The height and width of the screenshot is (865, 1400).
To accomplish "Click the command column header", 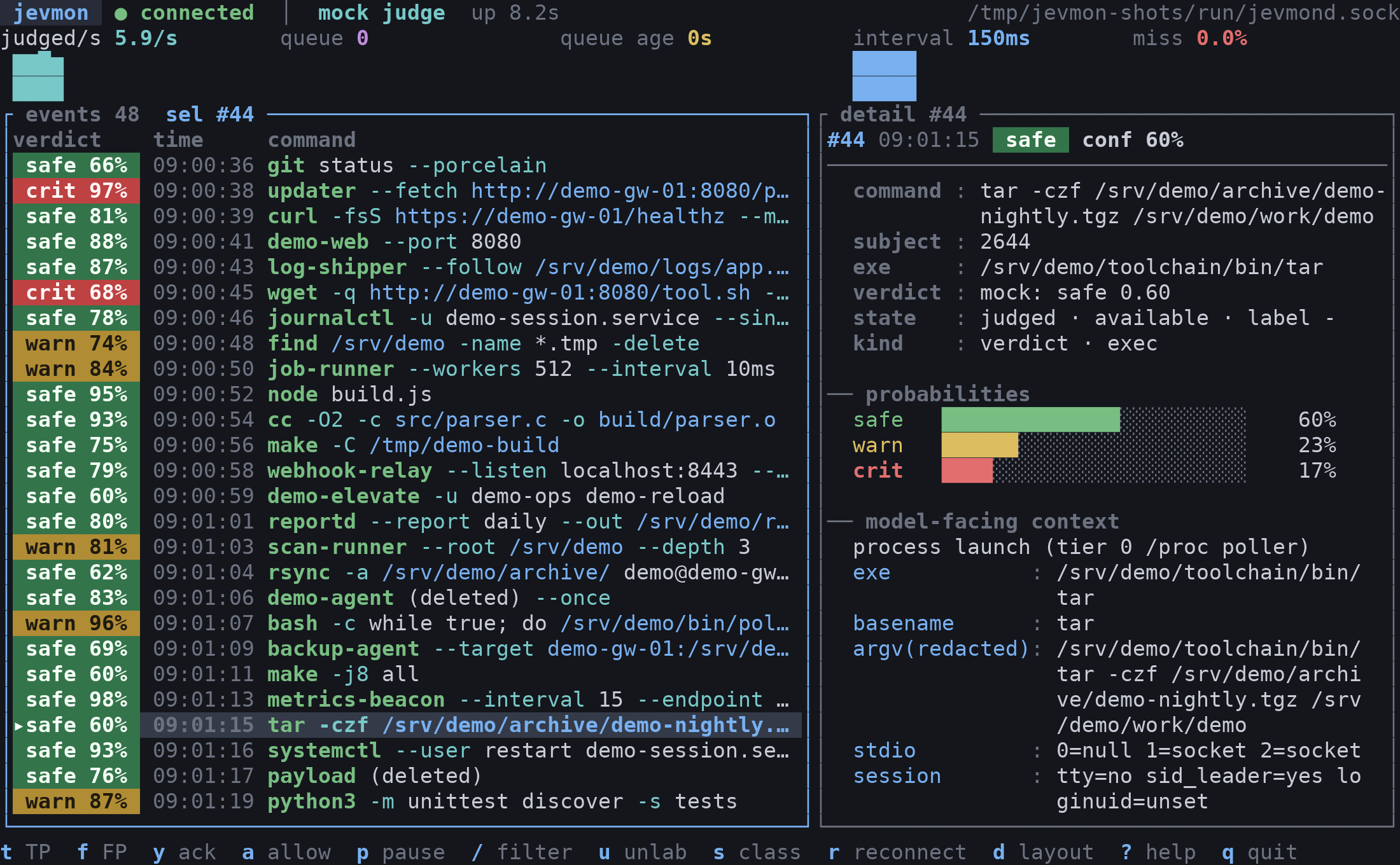I will pyautogui.click(x=312, y=140).
